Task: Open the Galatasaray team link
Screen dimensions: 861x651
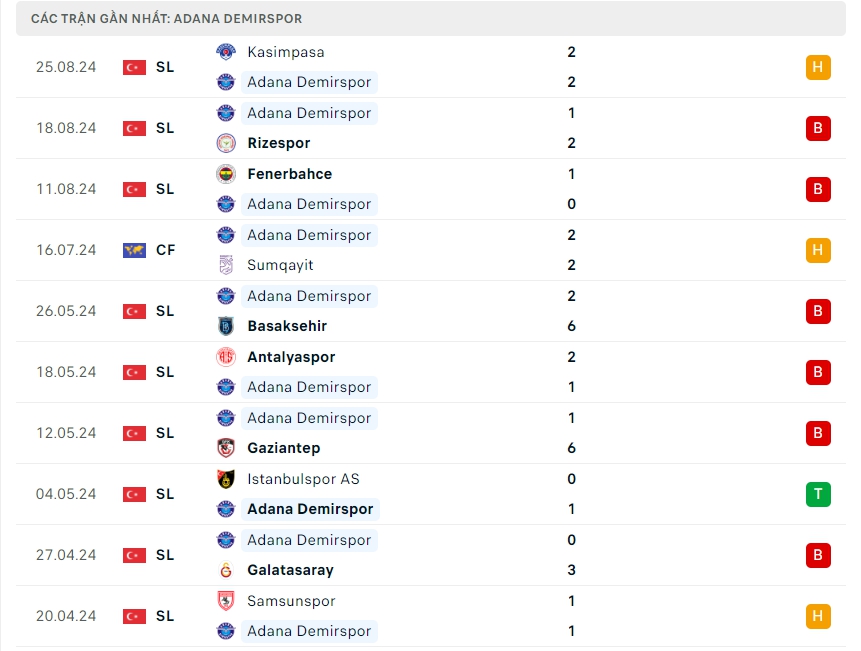Action: coord(290,570)
